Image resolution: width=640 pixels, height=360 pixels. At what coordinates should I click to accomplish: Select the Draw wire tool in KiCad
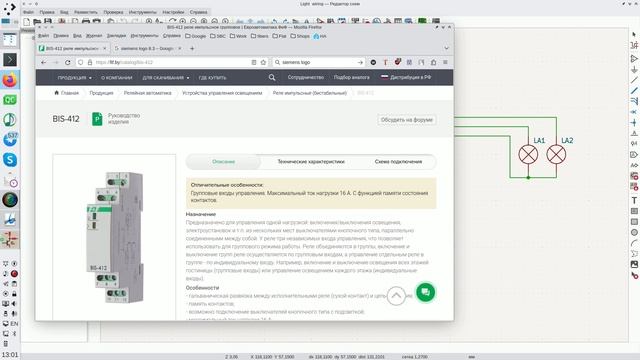tap(634, 80)
